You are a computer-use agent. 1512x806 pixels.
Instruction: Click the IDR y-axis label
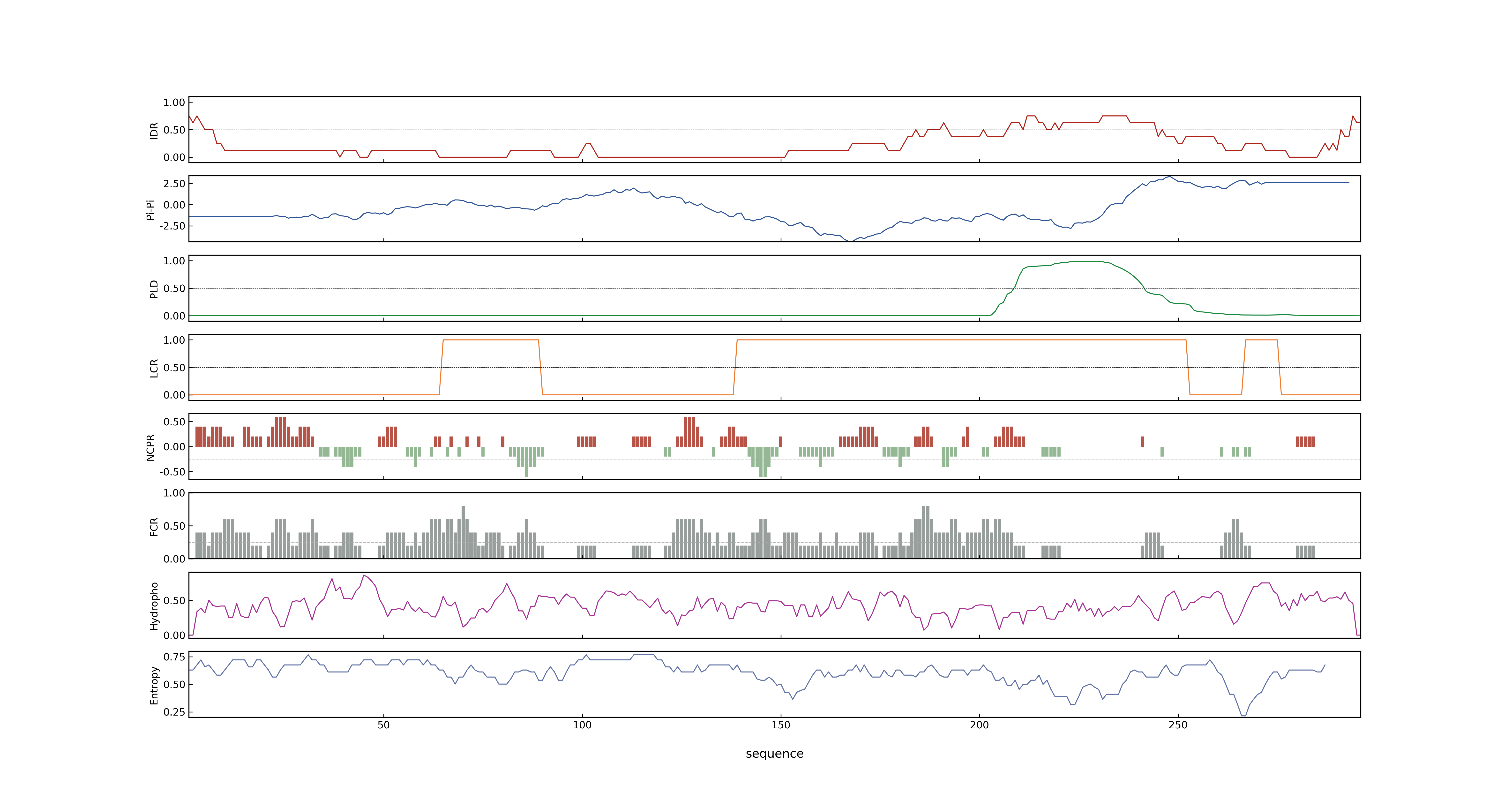click(x=154, y=130)
